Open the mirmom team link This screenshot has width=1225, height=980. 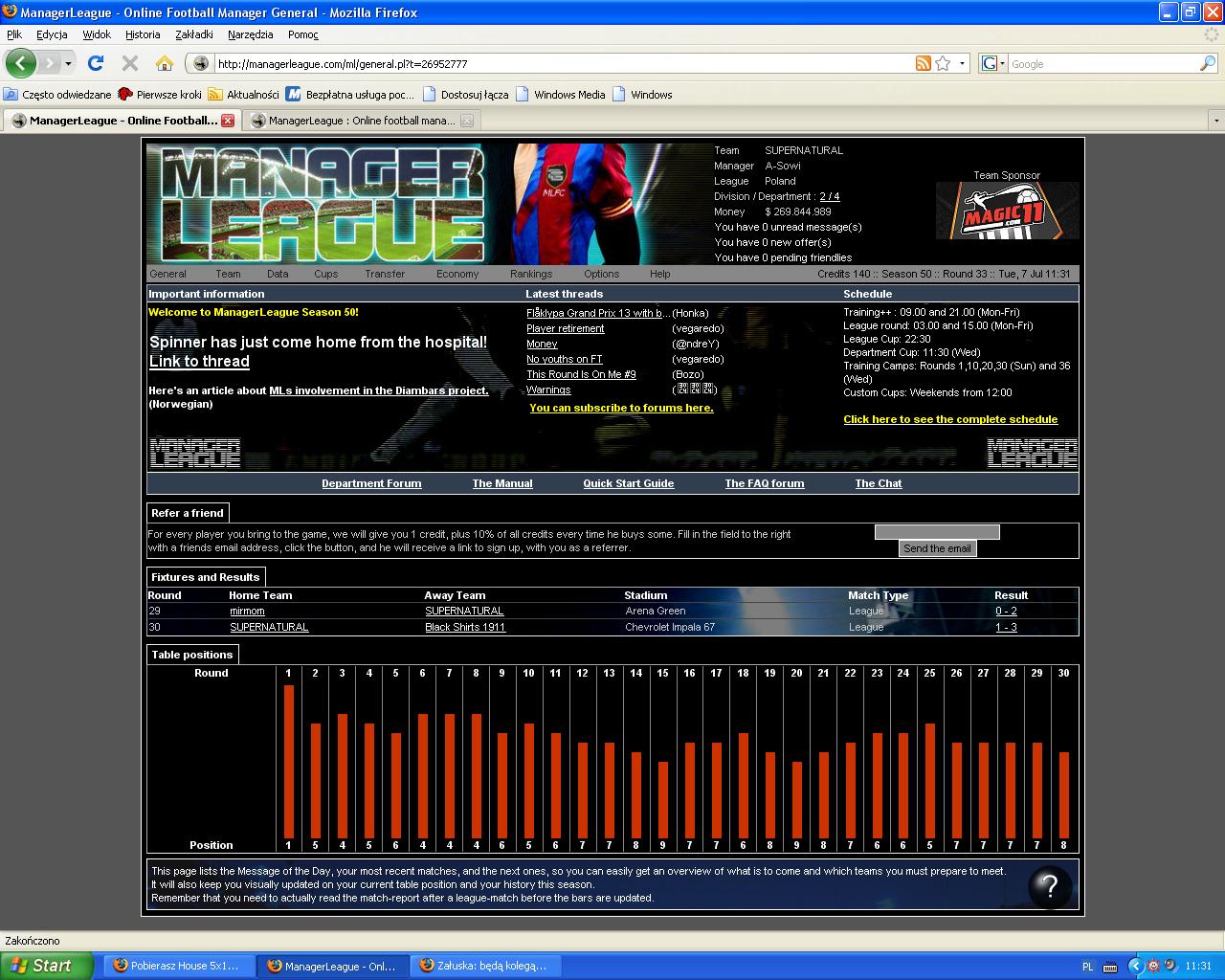(x=247, y=611)
